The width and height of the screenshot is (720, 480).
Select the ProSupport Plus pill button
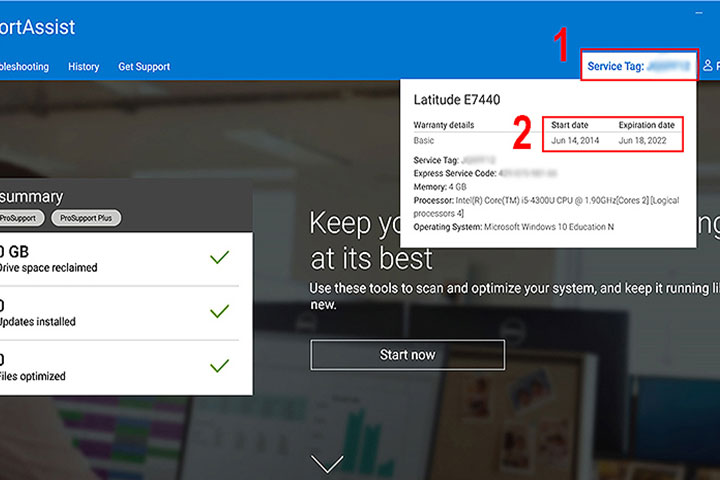pos(86,218)
